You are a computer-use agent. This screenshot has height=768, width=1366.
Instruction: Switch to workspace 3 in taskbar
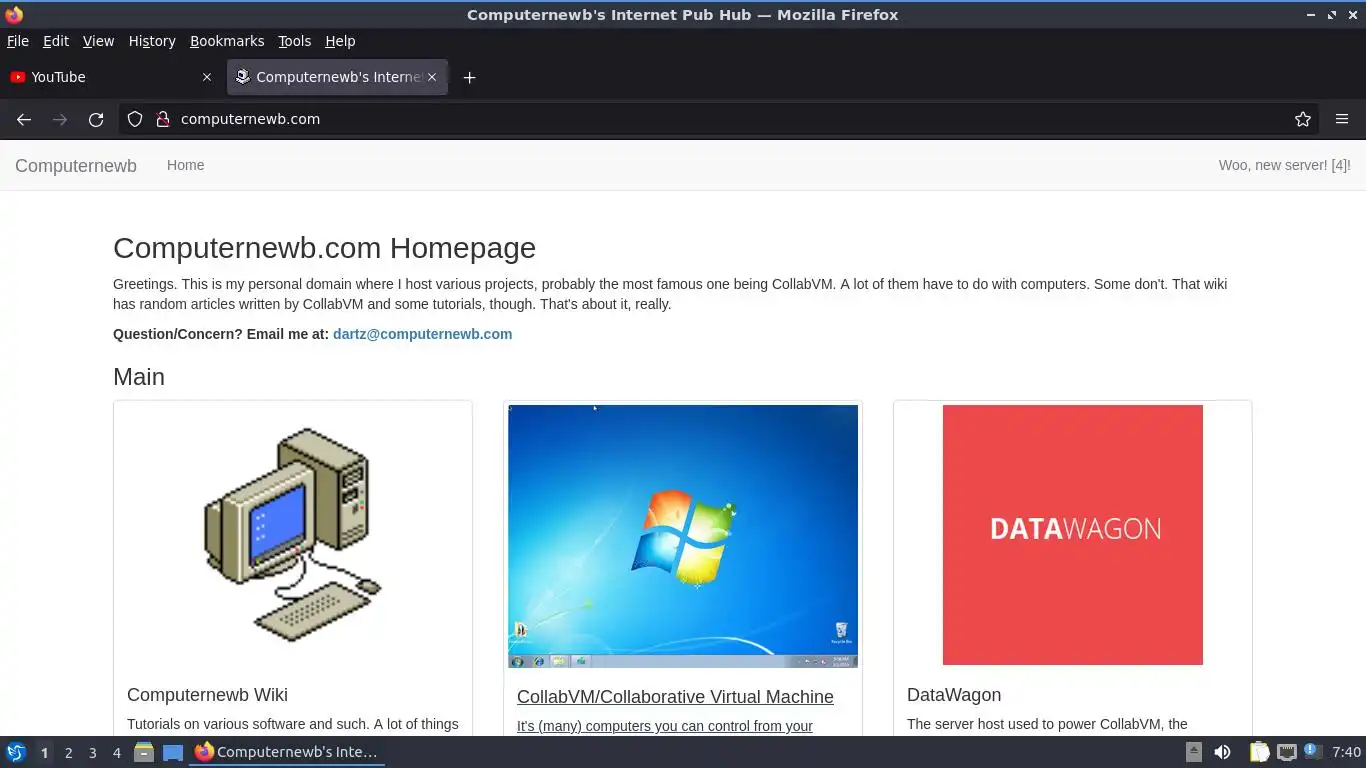pos(92,753)
